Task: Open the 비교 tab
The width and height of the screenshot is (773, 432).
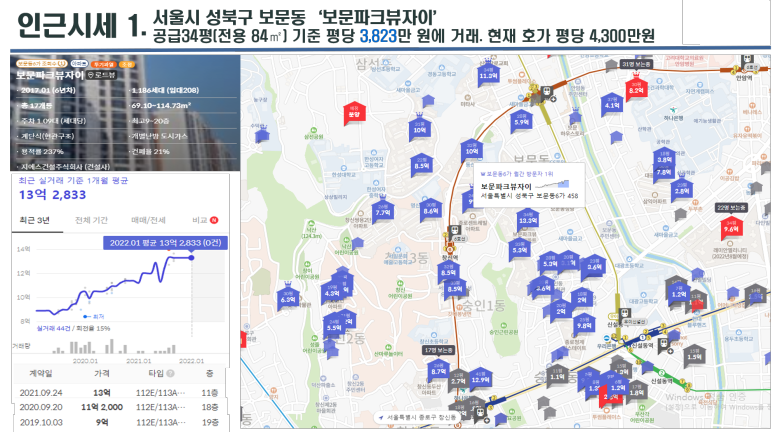Action: click(x=200, y=220)
